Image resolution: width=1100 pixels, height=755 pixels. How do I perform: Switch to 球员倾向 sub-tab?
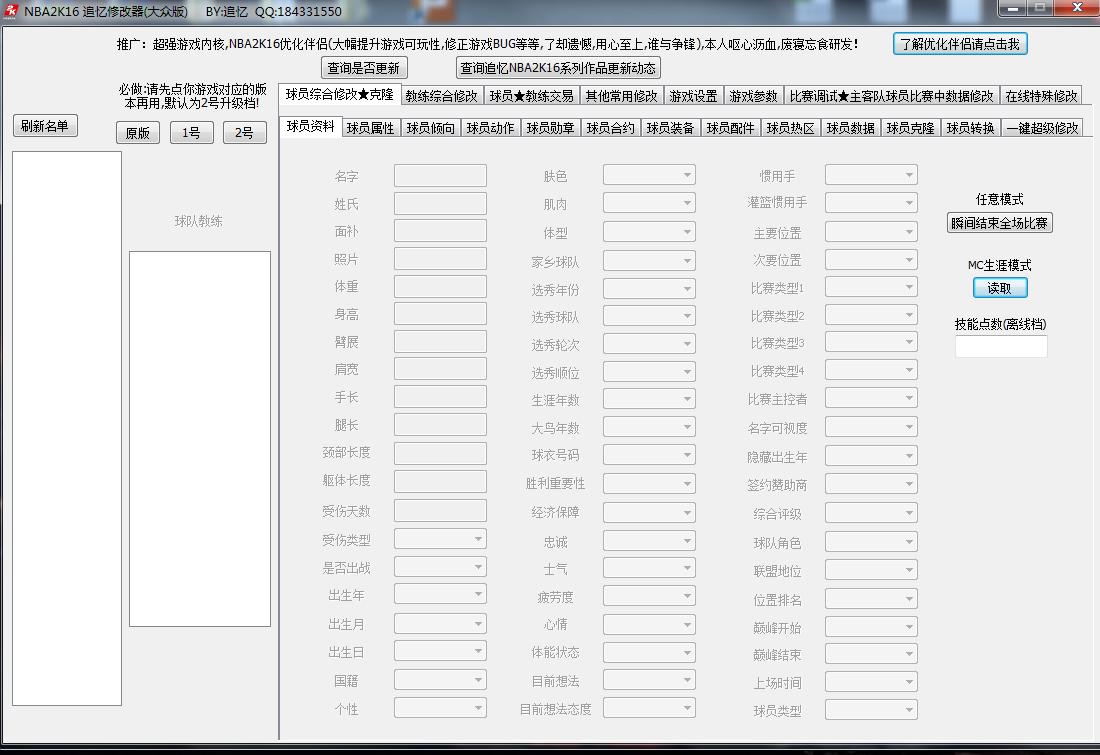(x=431, y=128)
